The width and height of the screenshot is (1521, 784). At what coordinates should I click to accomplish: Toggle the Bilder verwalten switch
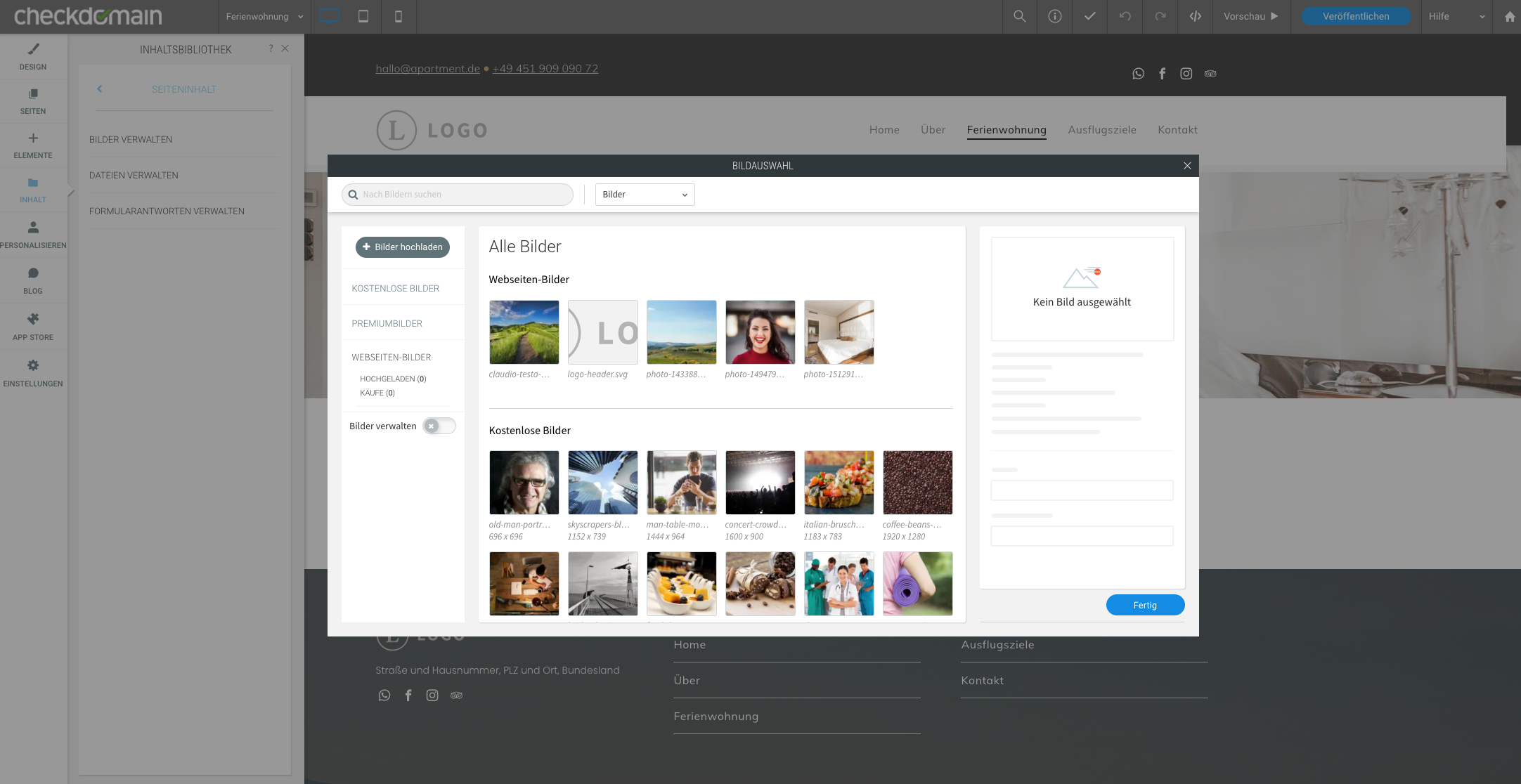[x=439, y=426]
